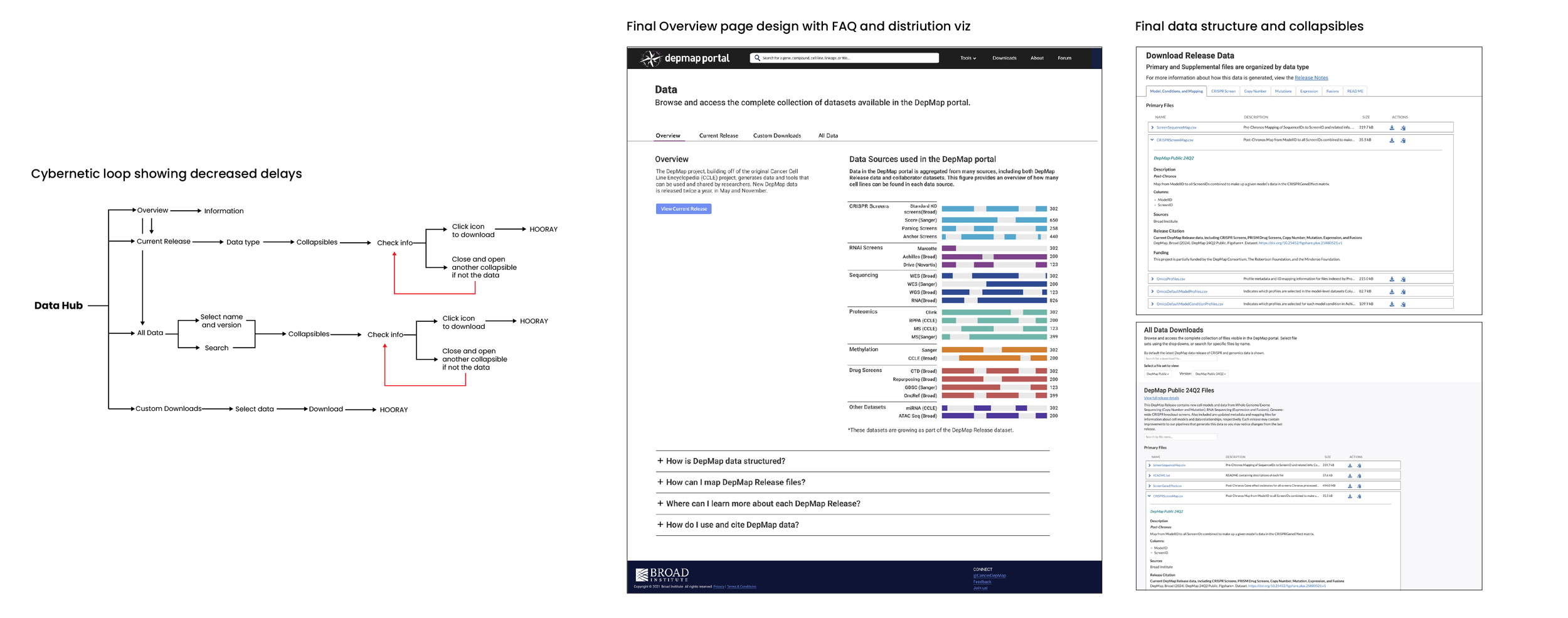
Task: Expand 'How is DepMap data structured?' FAQ
Action: point(852,461)
